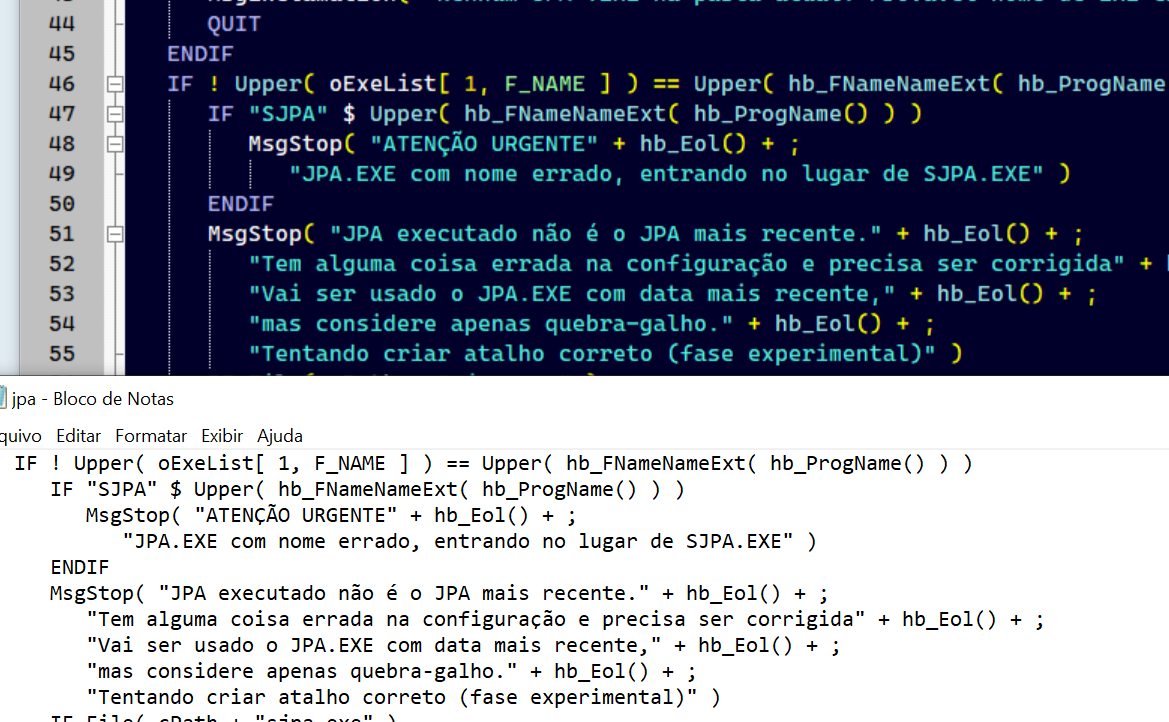Click the ENDIF keyword on line 45

(200, 54)
